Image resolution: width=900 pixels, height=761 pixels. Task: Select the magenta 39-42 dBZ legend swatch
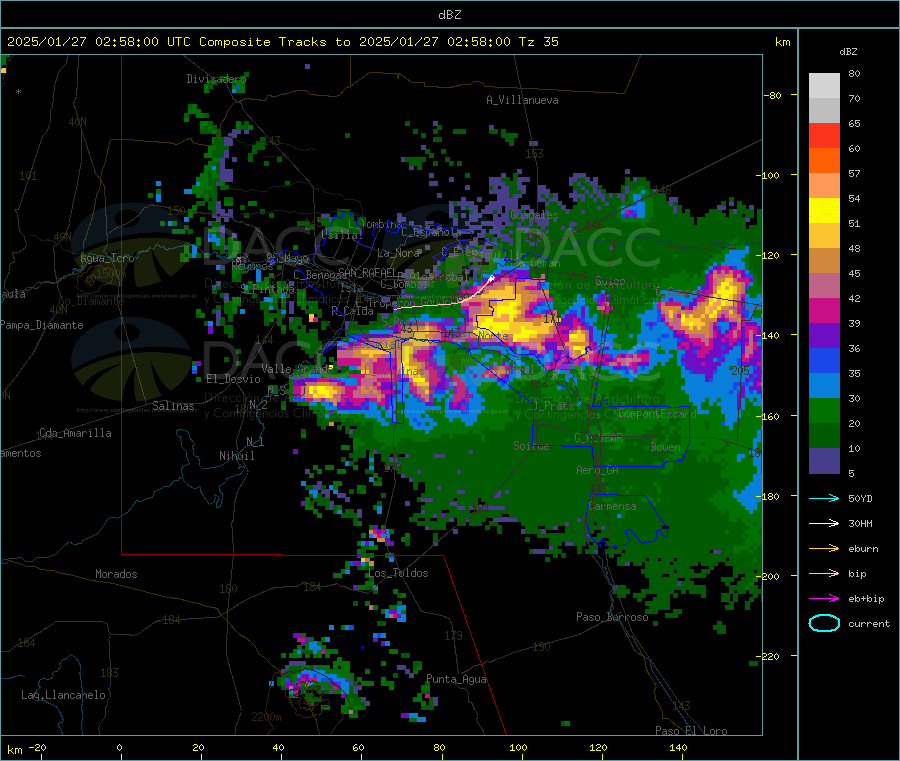click(824, 310)
